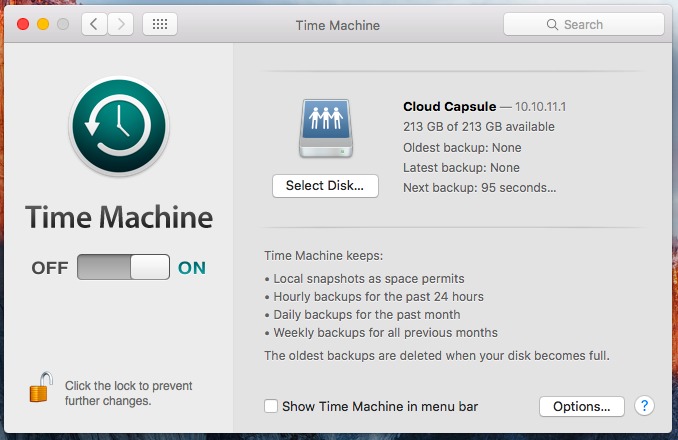Click the large Time Machine title in sidebar
The width and height of the screenshot is (678, 440).
119,217
